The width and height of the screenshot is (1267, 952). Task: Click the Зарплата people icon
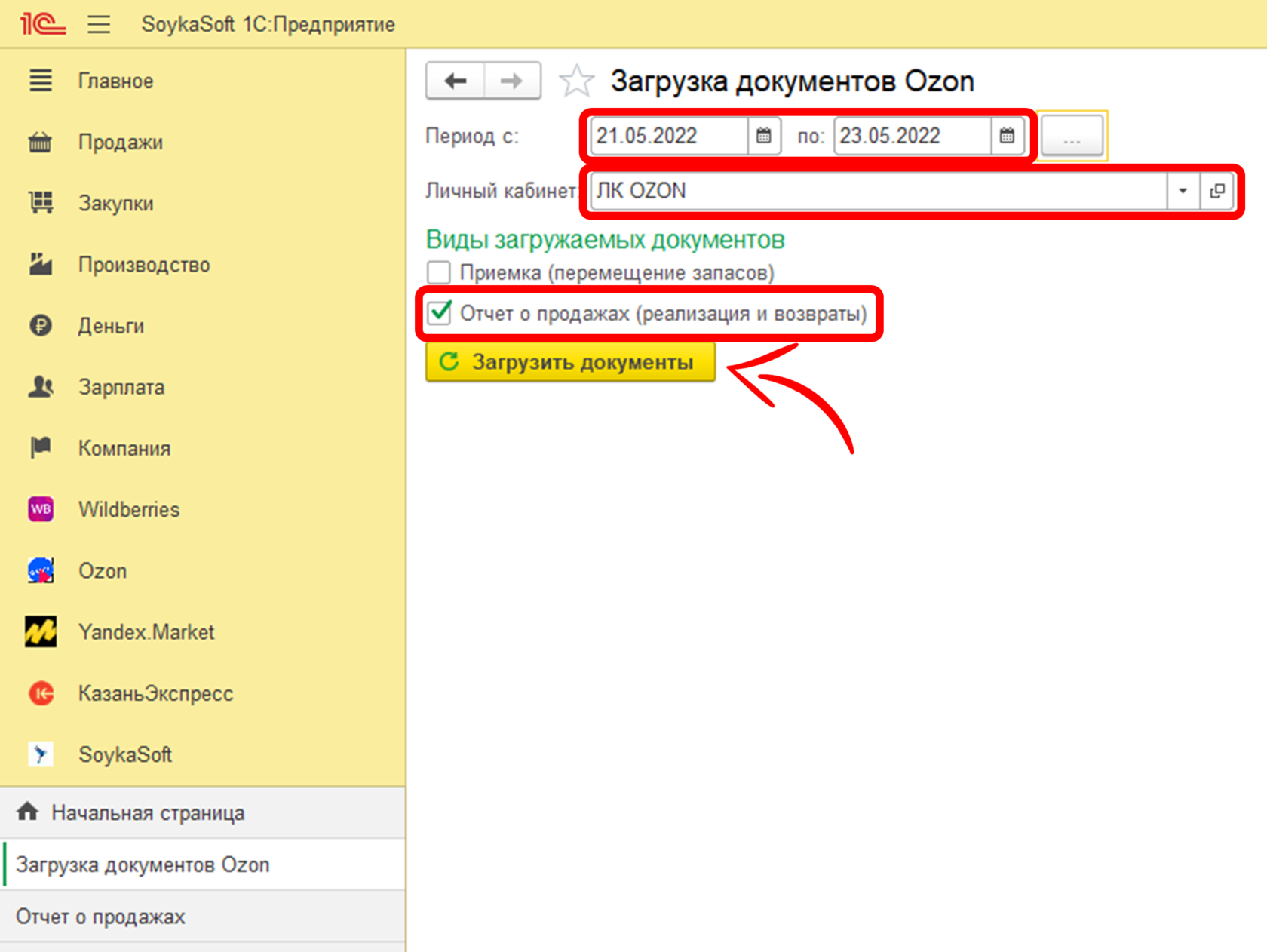[41, 386]
